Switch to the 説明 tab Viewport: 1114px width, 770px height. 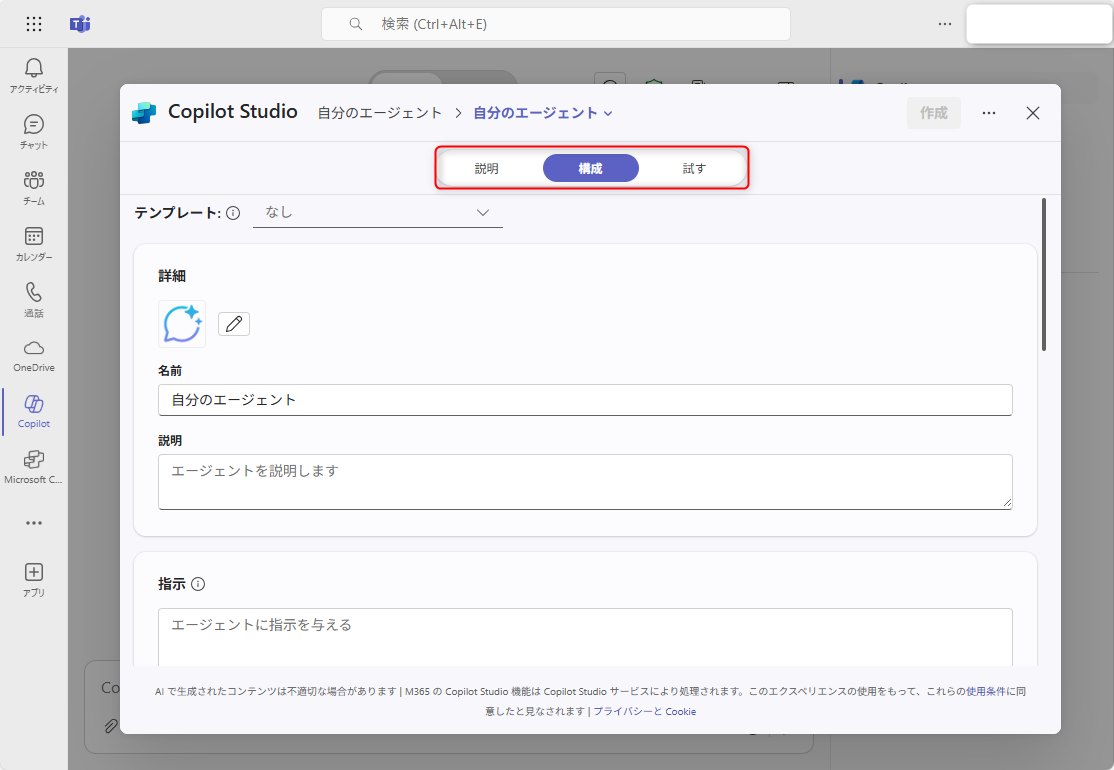(x=487, y=168)
